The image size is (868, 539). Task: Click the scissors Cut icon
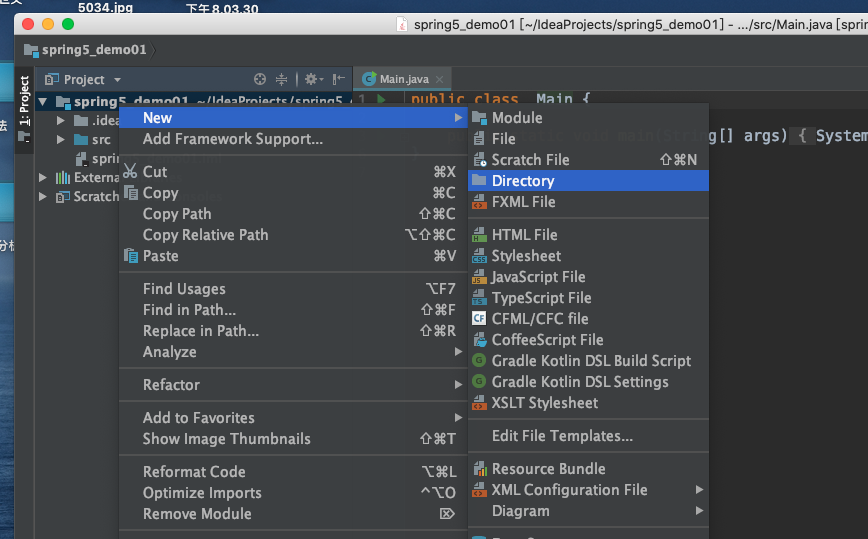[x=130, y=171]
